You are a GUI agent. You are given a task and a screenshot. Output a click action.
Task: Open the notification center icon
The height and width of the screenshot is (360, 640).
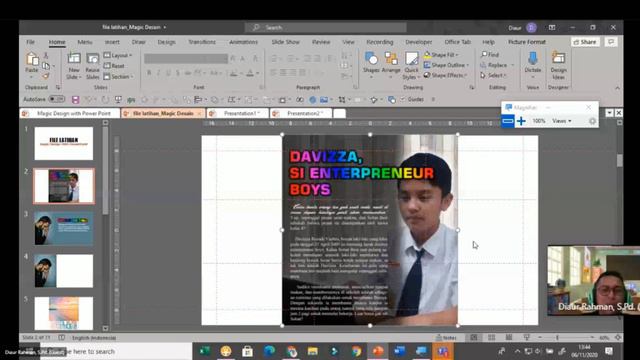609,351
